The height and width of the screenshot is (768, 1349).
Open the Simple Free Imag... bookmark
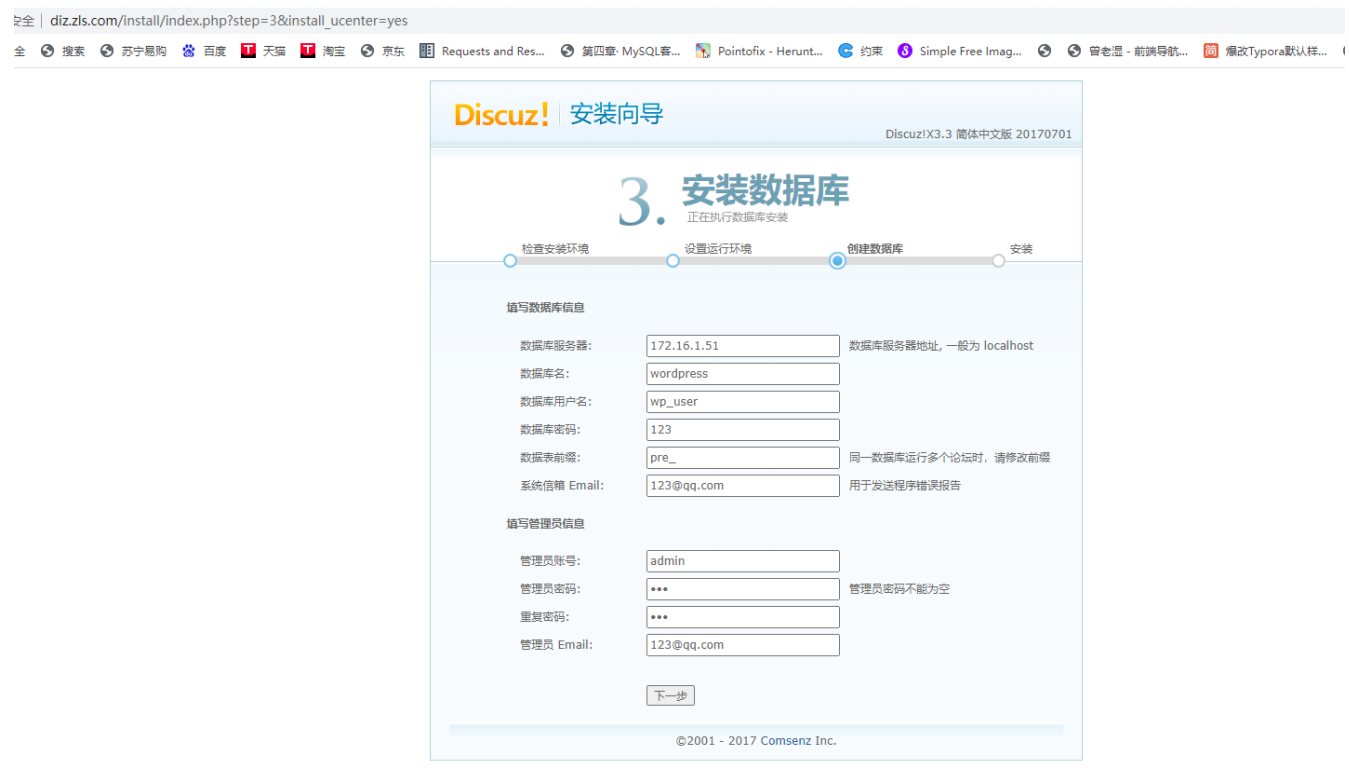tap(960, 51)
